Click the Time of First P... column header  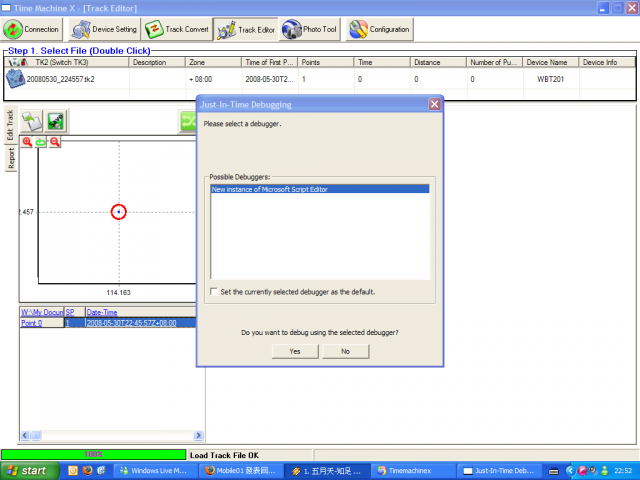(269, 62)
